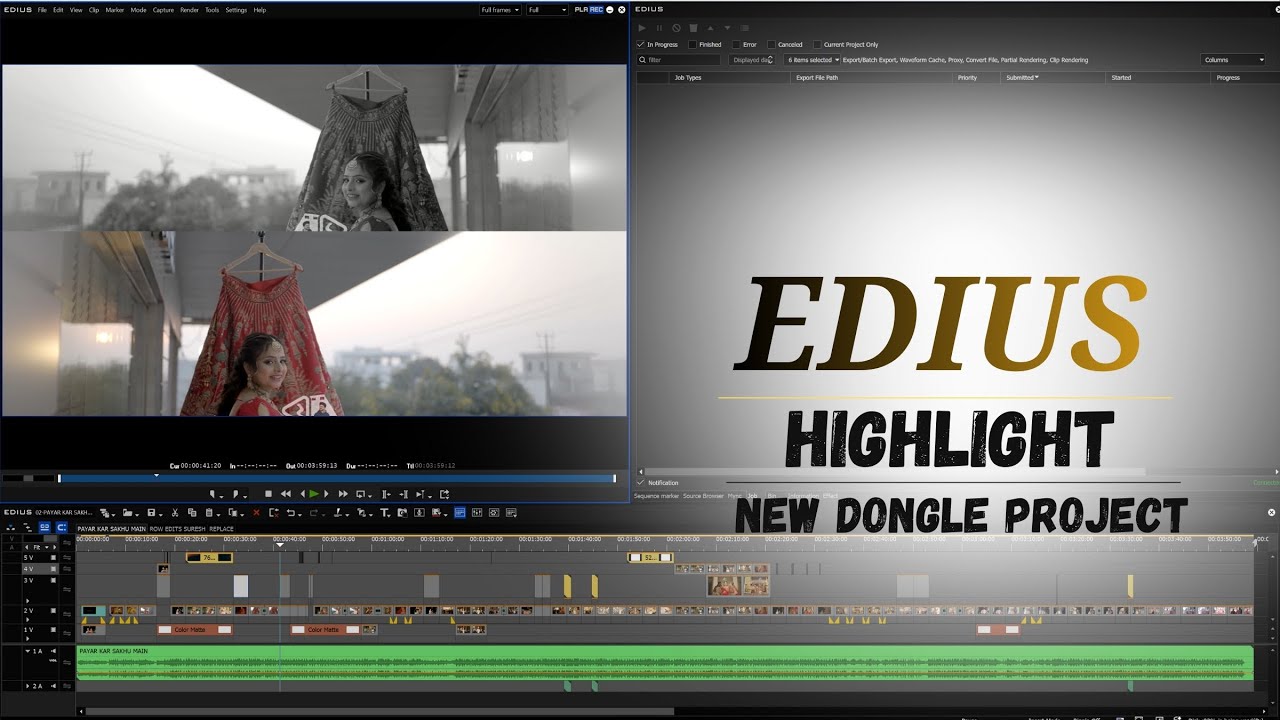Click the Save Project floppy icon

(151, 513)
